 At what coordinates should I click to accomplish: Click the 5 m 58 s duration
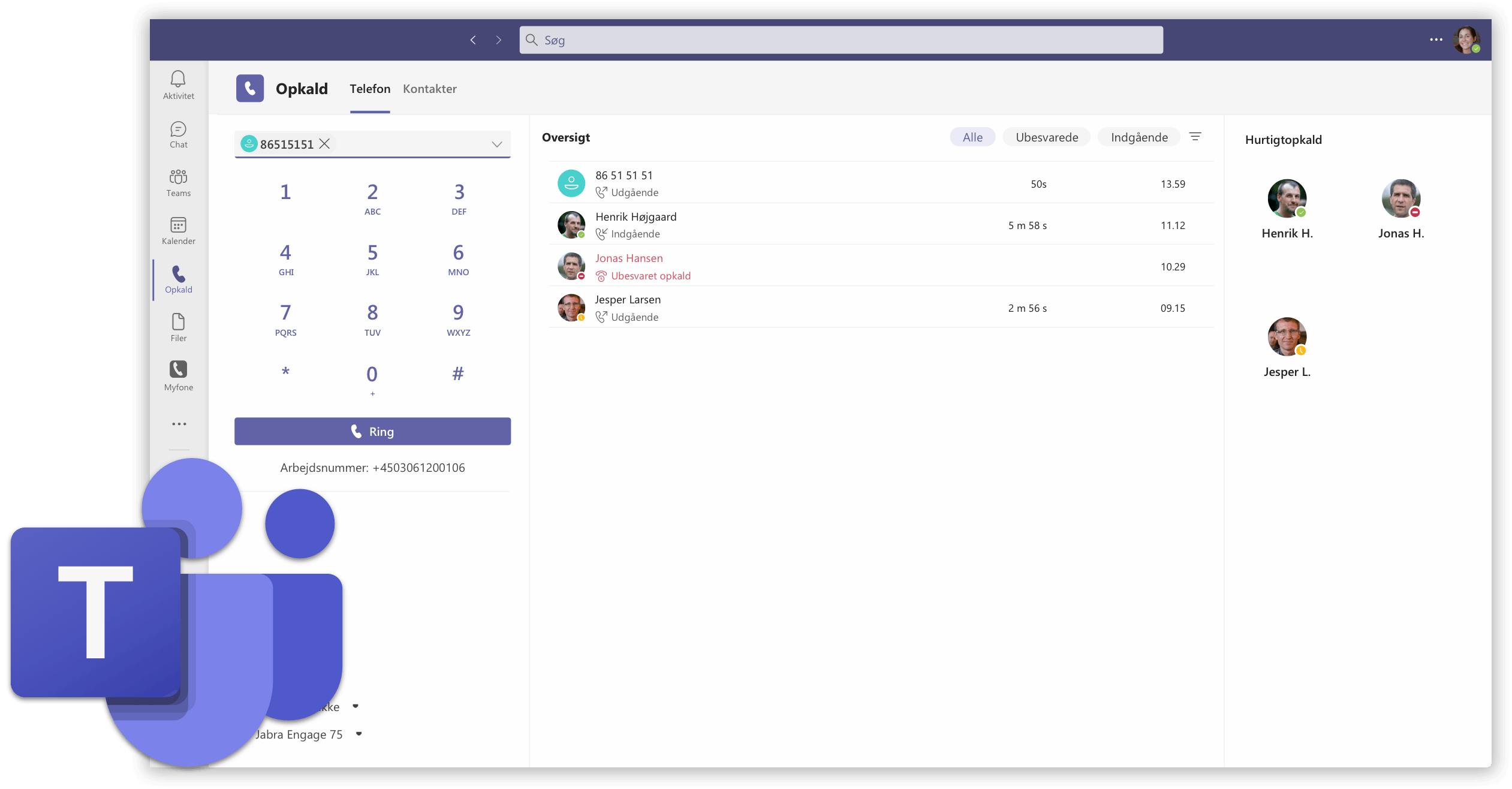click(1028, 225)
